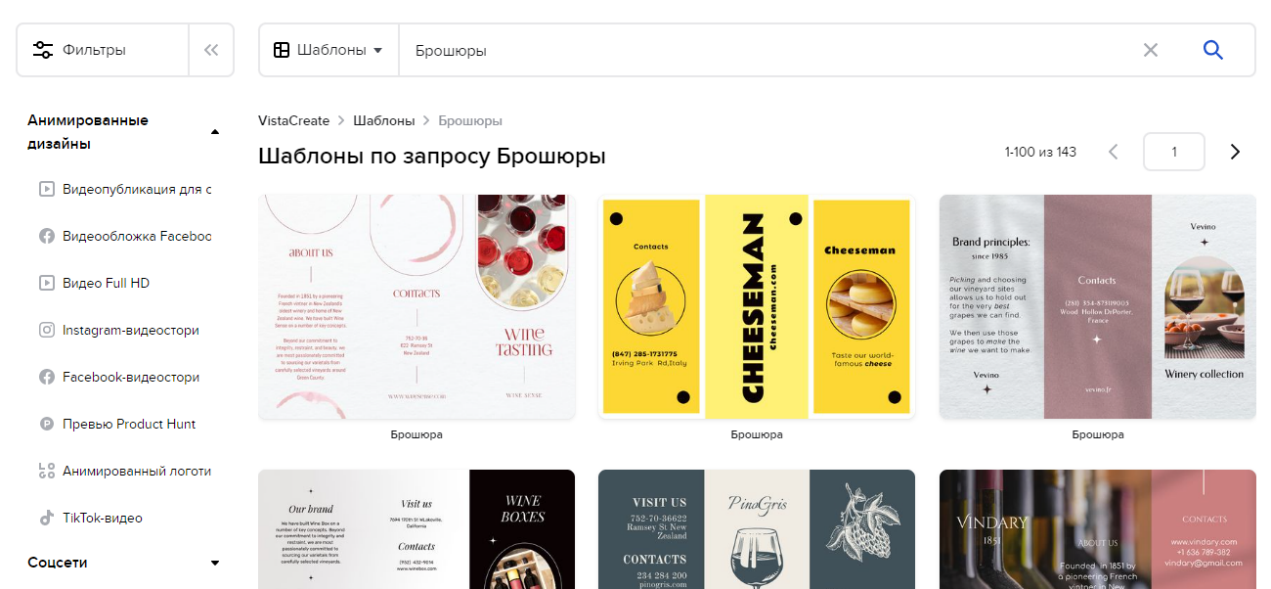Edit the page number field
This screenshot has height=589, width=1271.
click(x=1174, y=152)
